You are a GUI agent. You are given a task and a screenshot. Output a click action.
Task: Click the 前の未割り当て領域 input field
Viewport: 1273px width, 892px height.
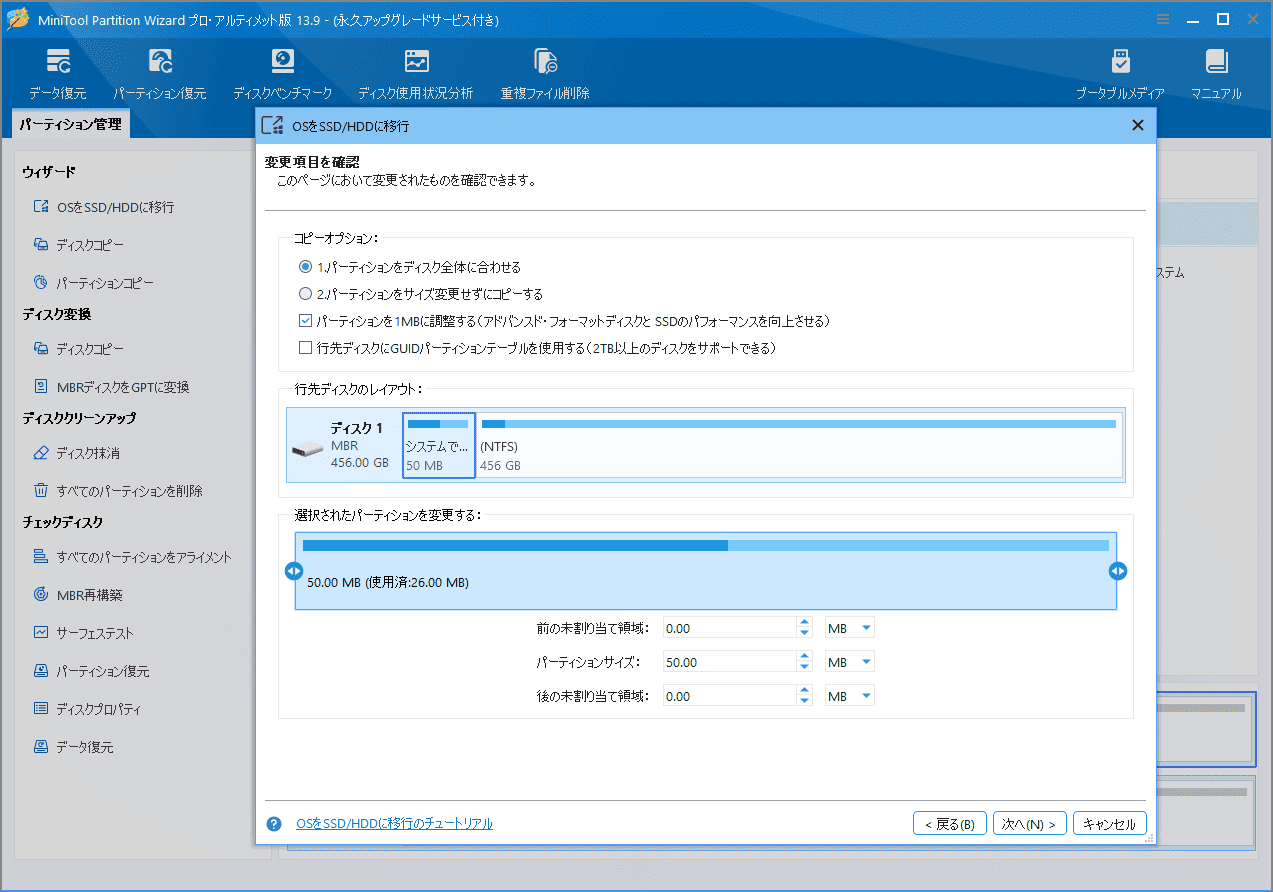pos(729,628)
